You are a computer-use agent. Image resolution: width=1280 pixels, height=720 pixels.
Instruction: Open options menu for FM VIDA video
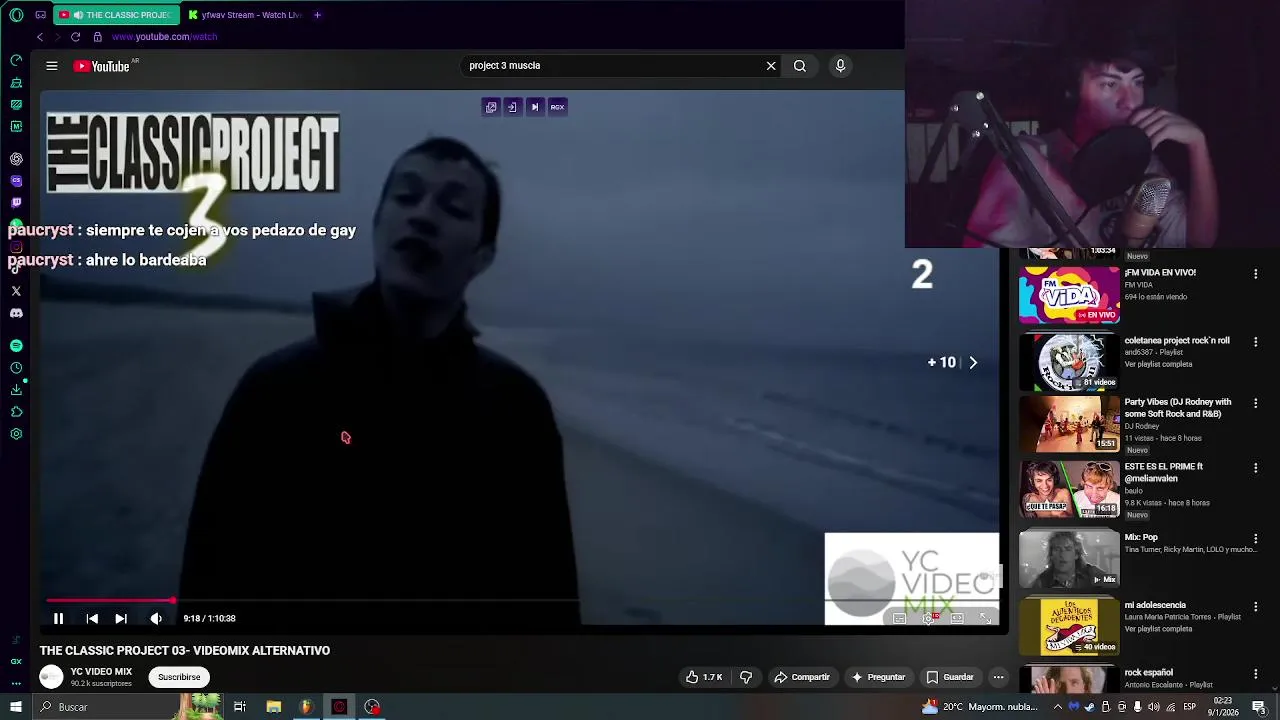click(x=1256, y=273)
